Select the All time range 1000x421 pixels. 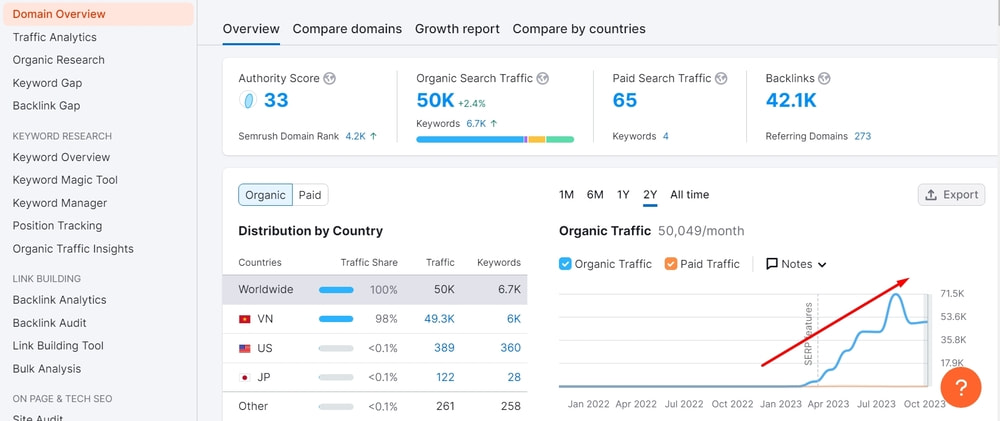(x=689, y=195)
